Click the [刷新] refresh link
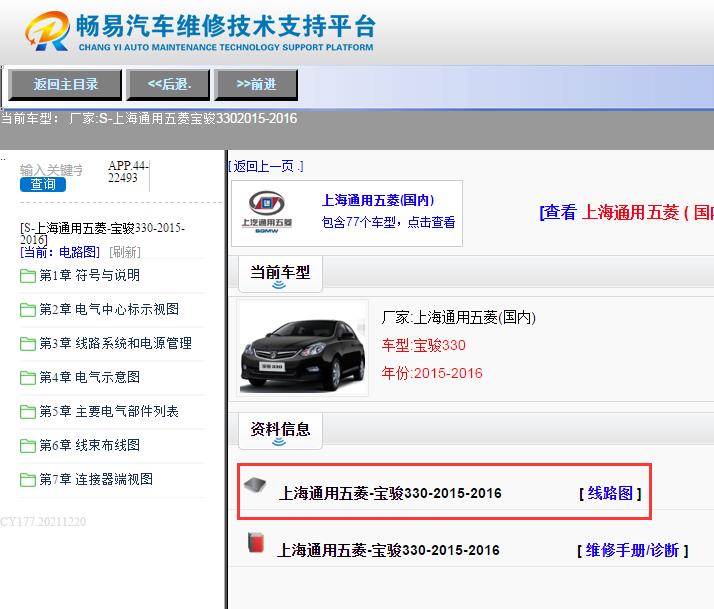Screen dimensions: 714x609 (125, 252)
